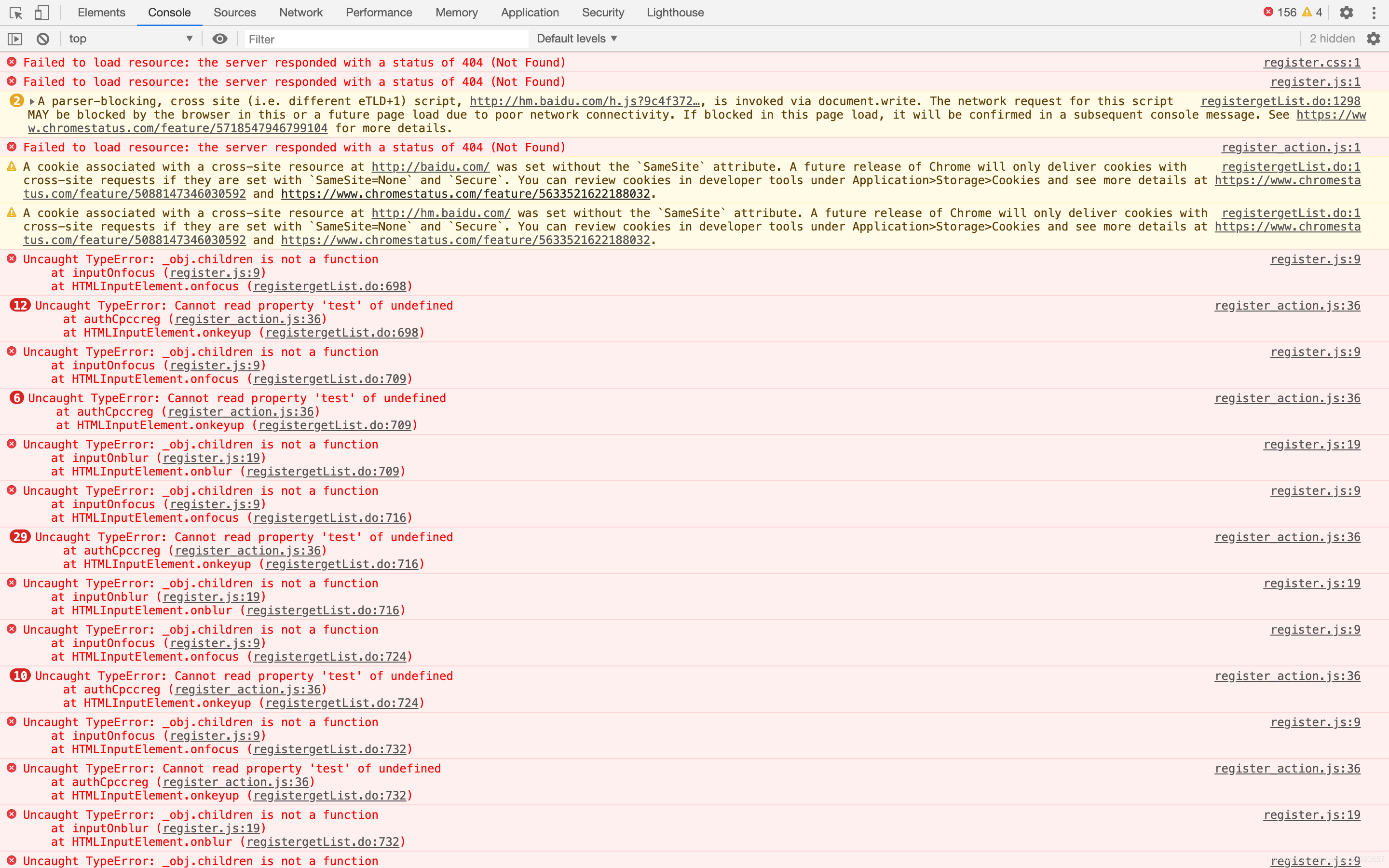Screen dimensions: 1389x868
Task: Open the three-dot customize DevTools menu
Action: pyautogui.click(x=1374, y=13)
